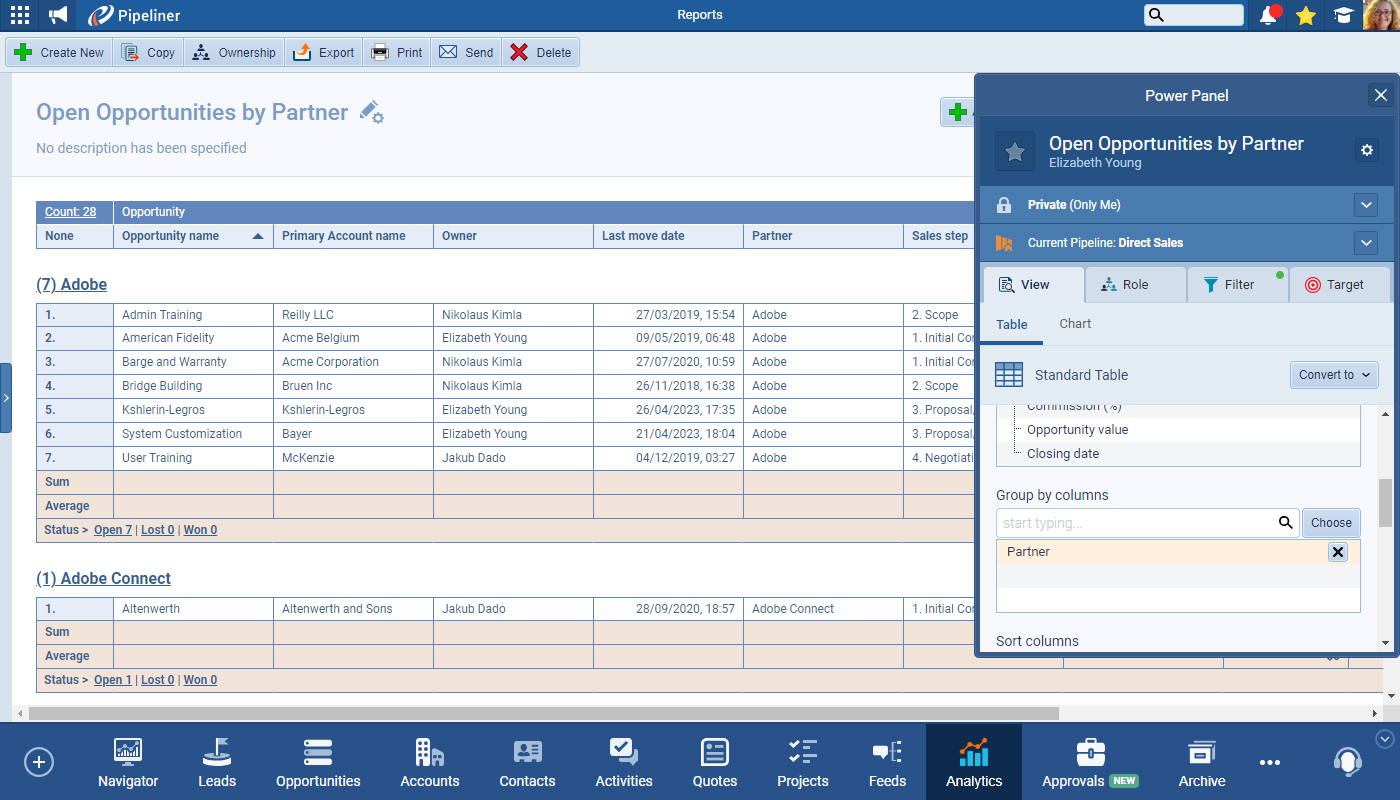The width and height of the screenshot is (1400, 800).
Task: Open favorites star in header
Action: [1305, 15]
